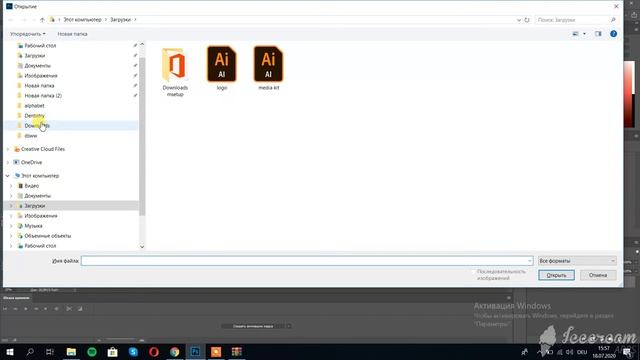Enable 'Последовательность изображений' checkbox

474,272
